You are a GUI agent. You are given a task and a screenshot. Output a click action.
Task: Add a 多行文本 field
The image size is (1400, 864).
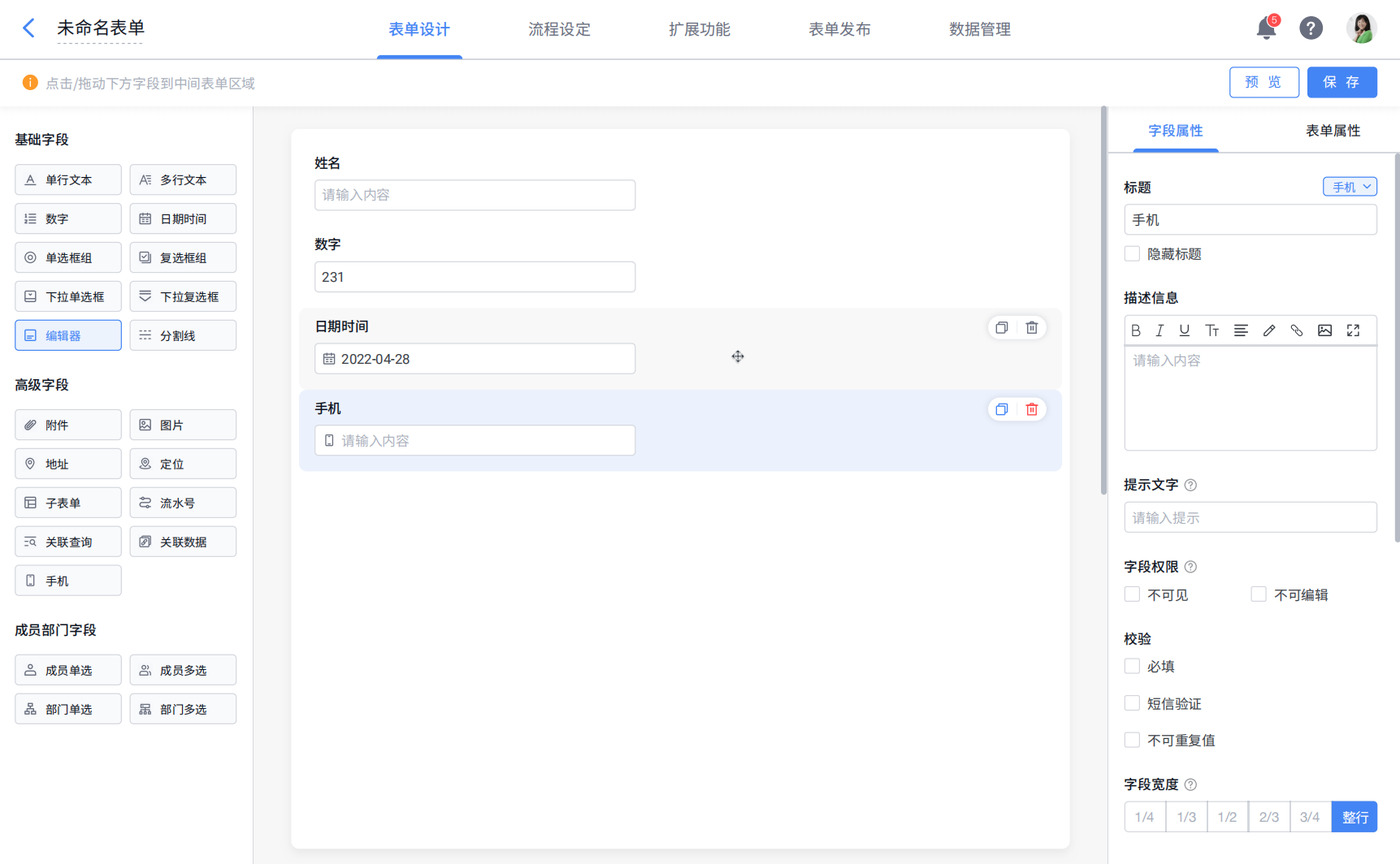coord(183,180)
